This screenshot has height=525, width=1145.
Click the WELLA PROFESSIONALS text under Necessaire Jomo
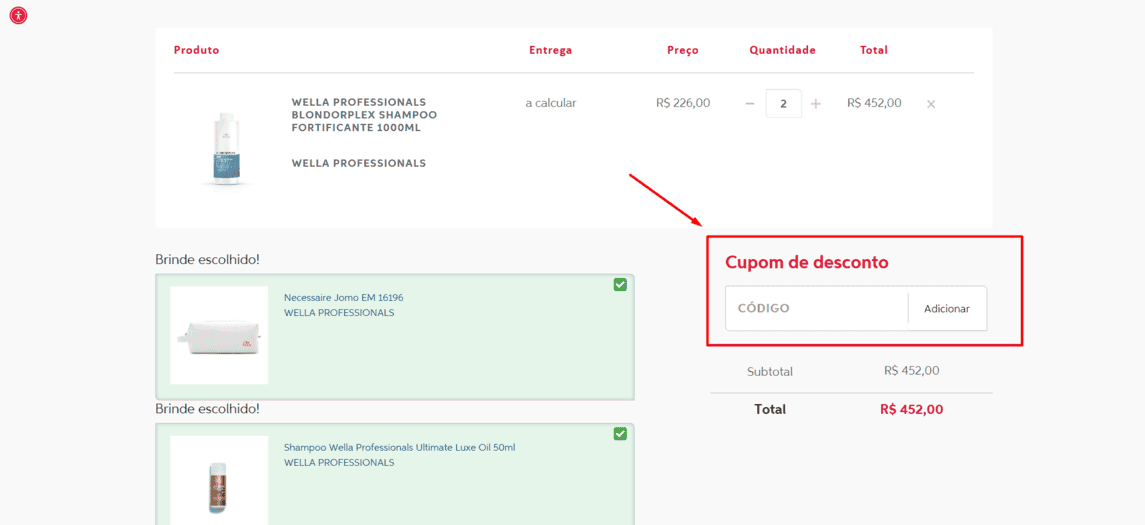point(339,313)
